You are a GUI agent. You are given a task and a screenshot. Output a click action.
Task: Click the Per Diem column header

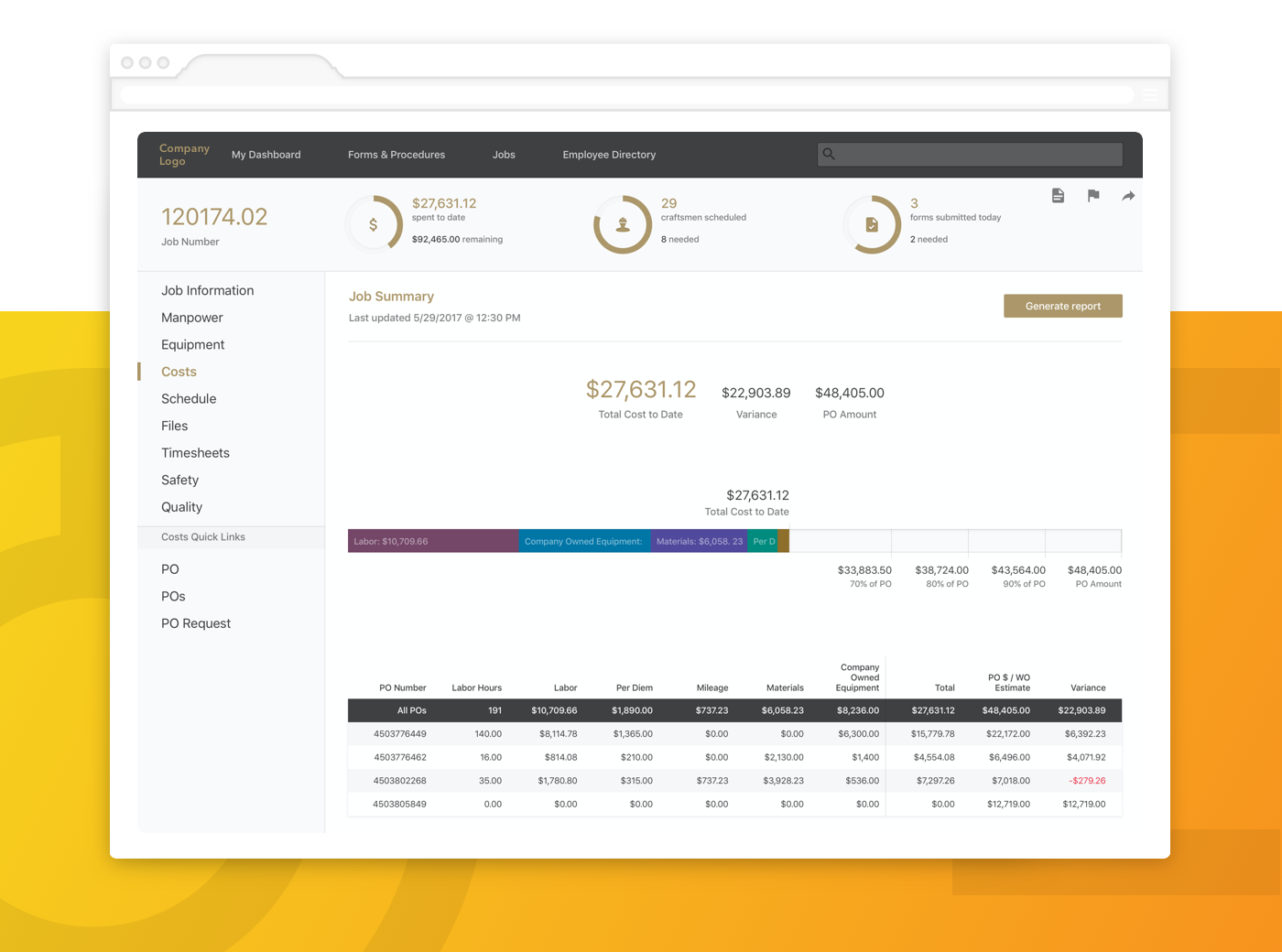[x=635, y=687]
